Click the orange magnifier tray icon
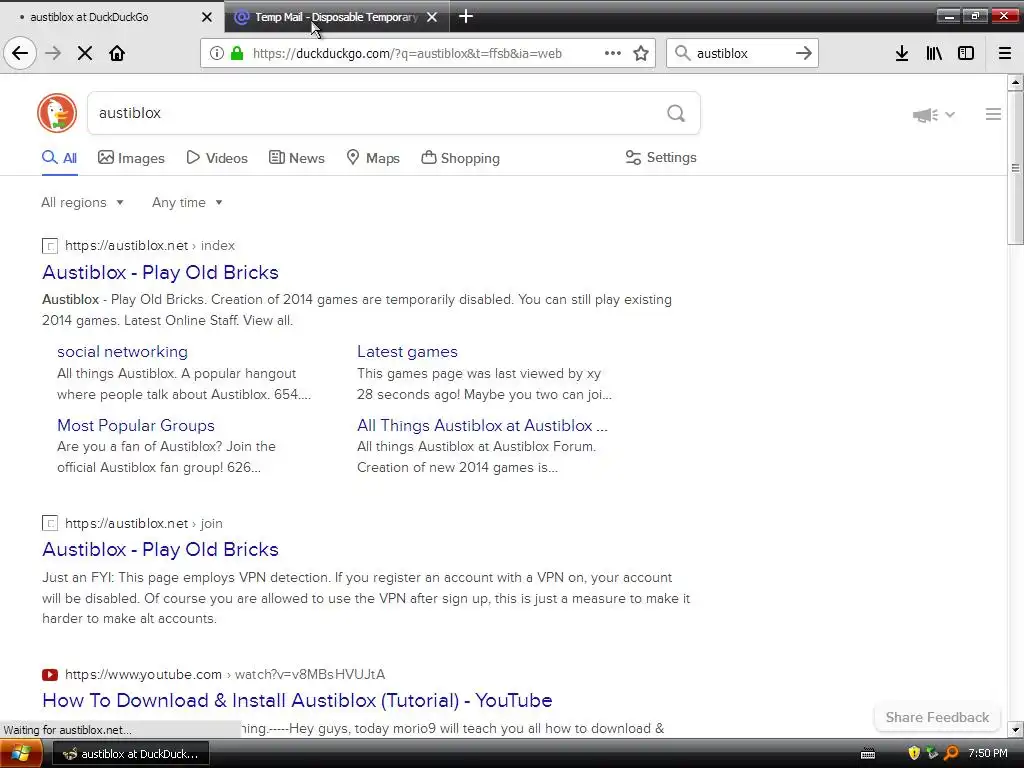This screenshot has height=768, width=1024. click(952, 753)
